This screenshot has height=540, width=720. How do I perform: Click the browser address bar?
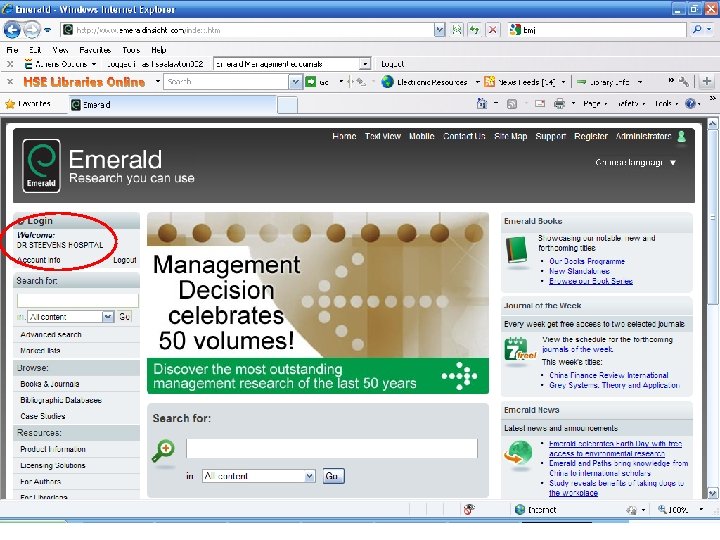tap(248, 30)
